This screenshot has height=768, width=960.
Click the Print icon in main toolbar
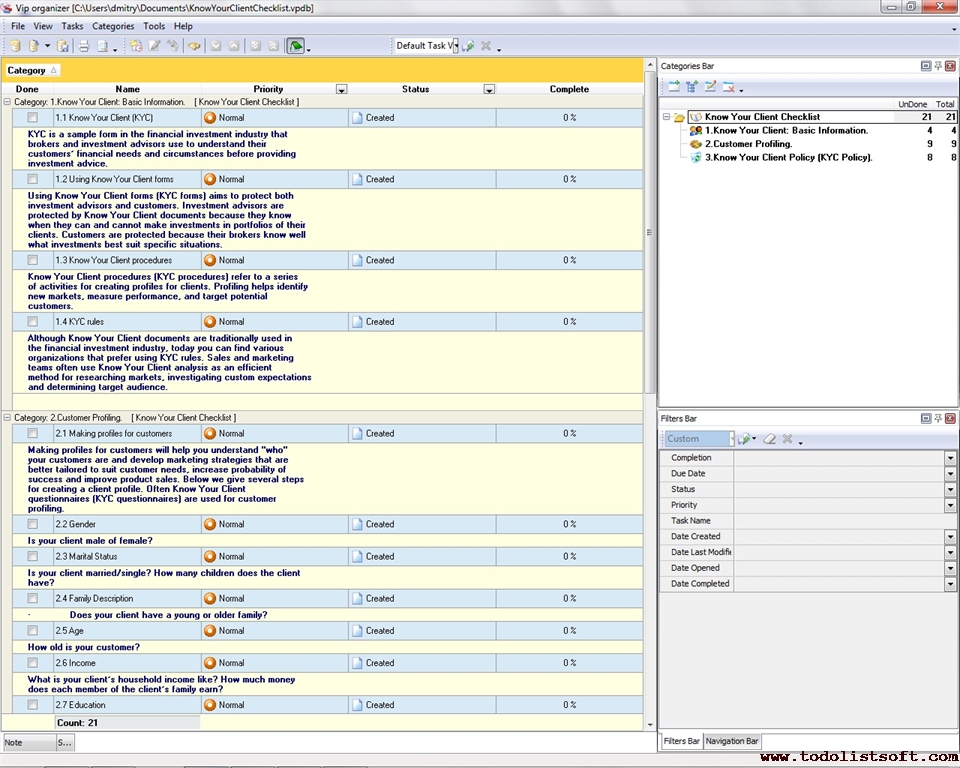[x=84, y=46]
